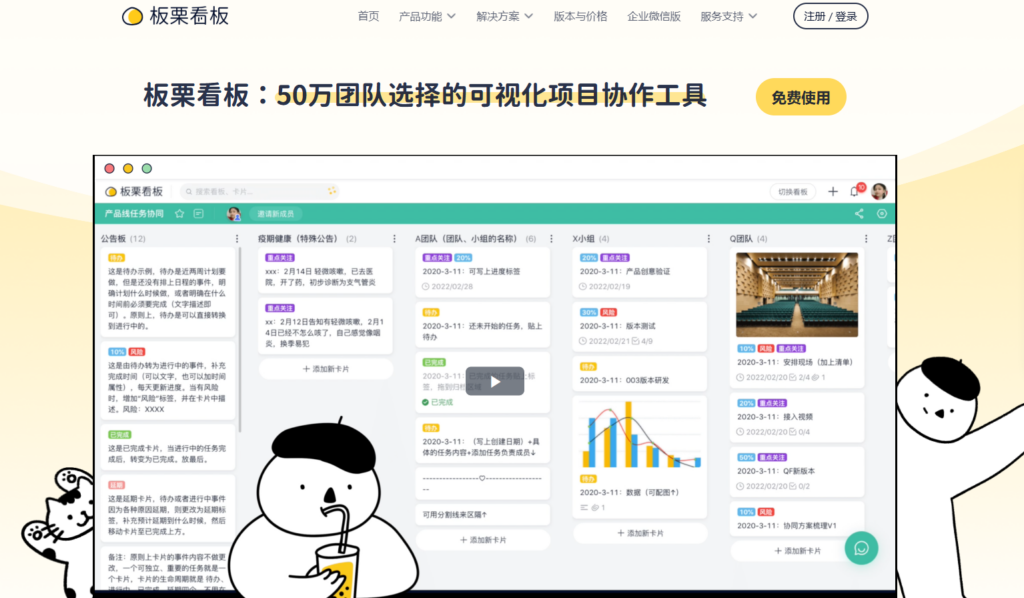Screen dimensions: 1024x598
Task: Open the board settings gear icon
Action: point(881,213)
